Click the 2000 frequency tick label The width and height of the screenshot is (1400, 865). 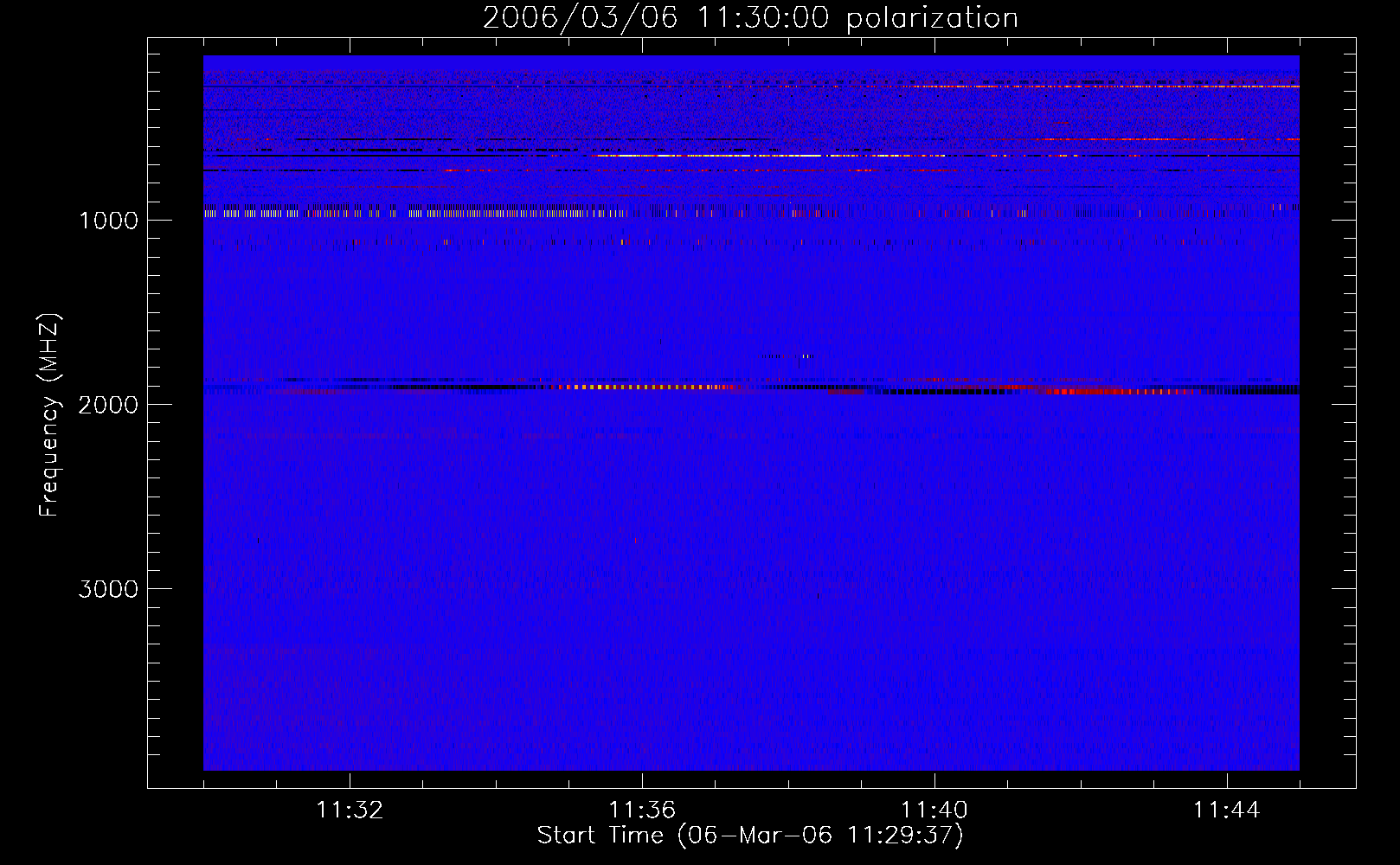tap(108, 405)
